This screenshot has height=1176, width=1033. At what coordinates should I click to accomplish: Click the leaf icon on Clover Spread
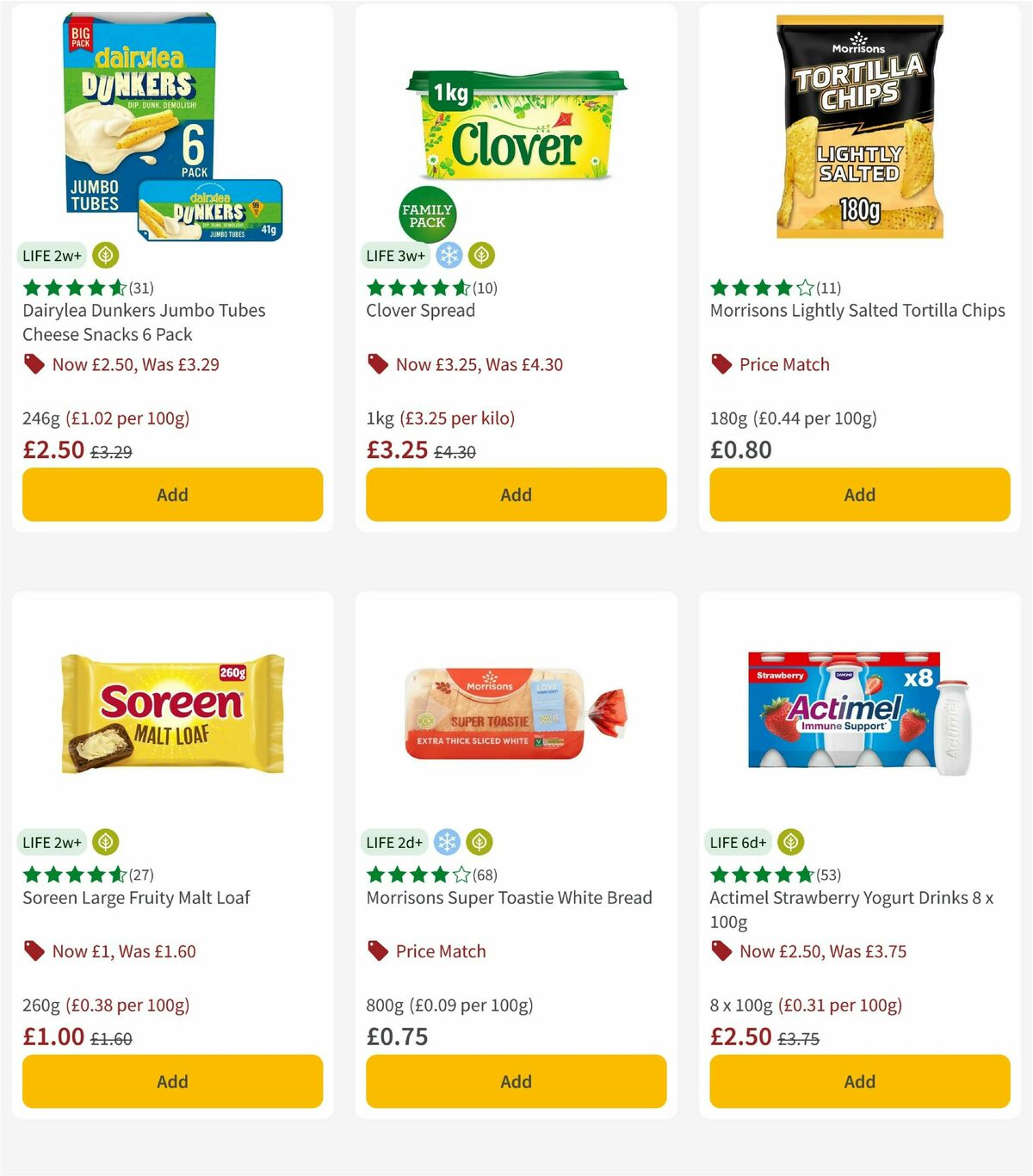point(482,255)
